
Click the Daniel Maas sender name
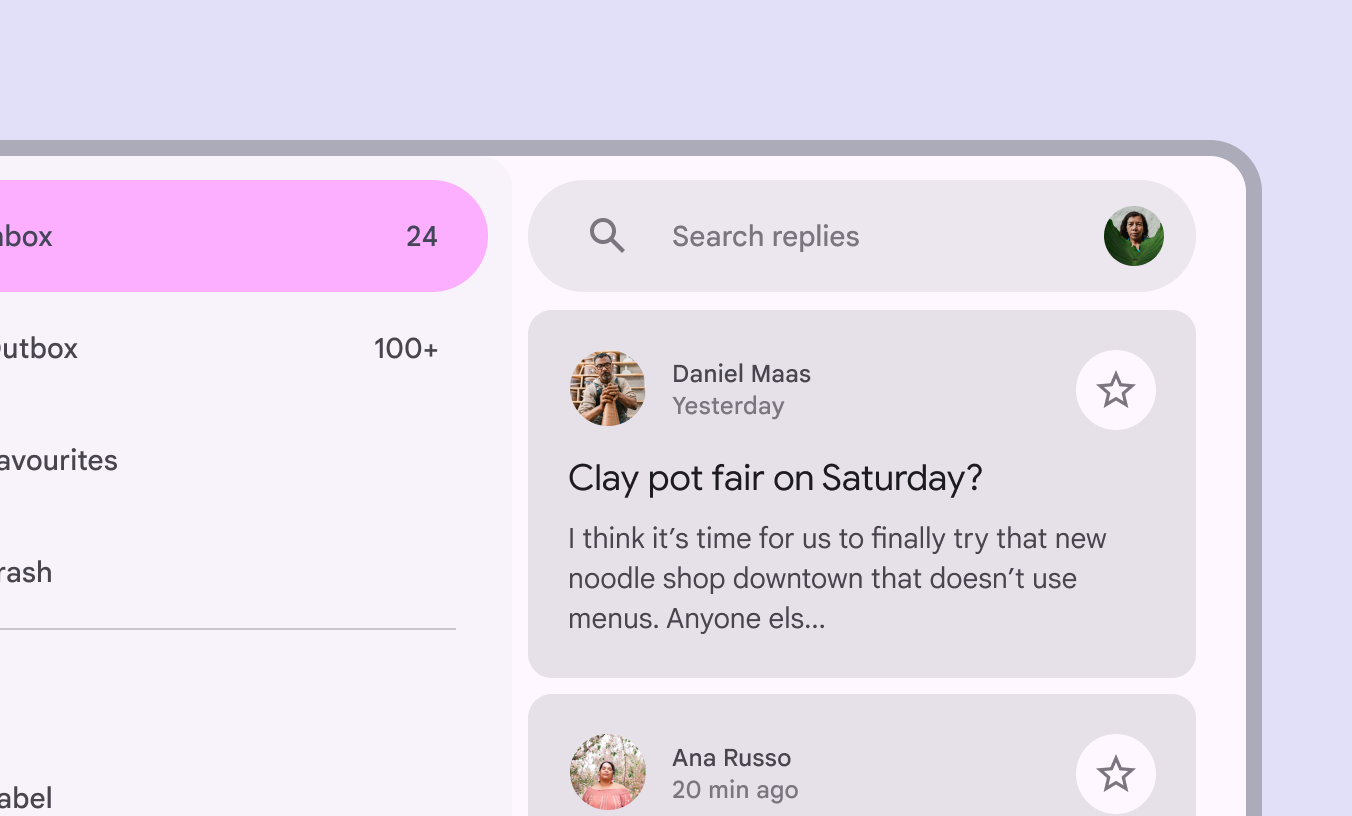[x=741, y=374]
